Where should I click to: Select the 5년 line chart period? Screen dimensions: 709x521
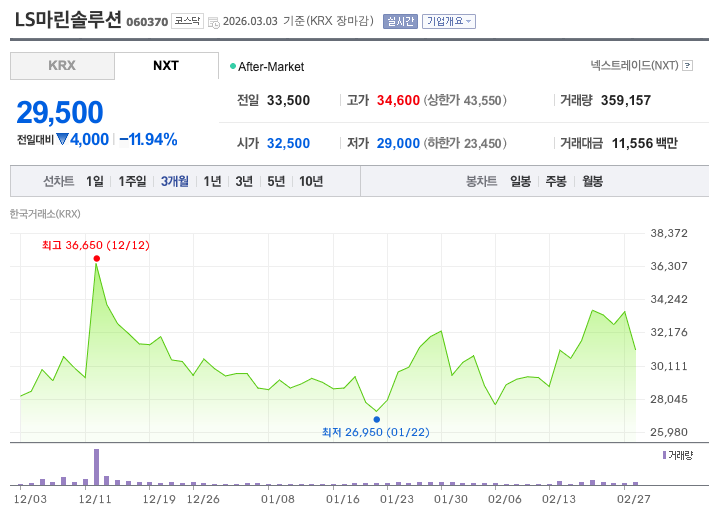coord(276,181)
